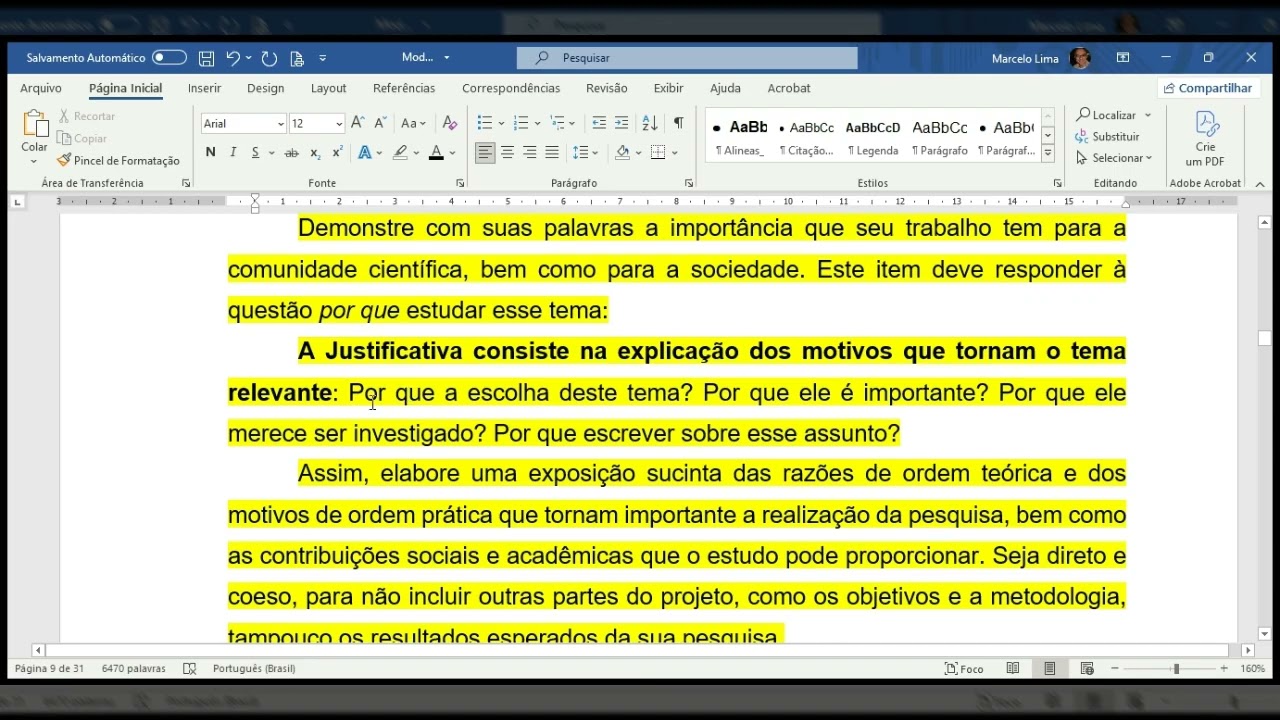The image size is (1280, 720).
Task: Click Pincel de Formatação
Action: pyautogui.click(x=118, y=160)
